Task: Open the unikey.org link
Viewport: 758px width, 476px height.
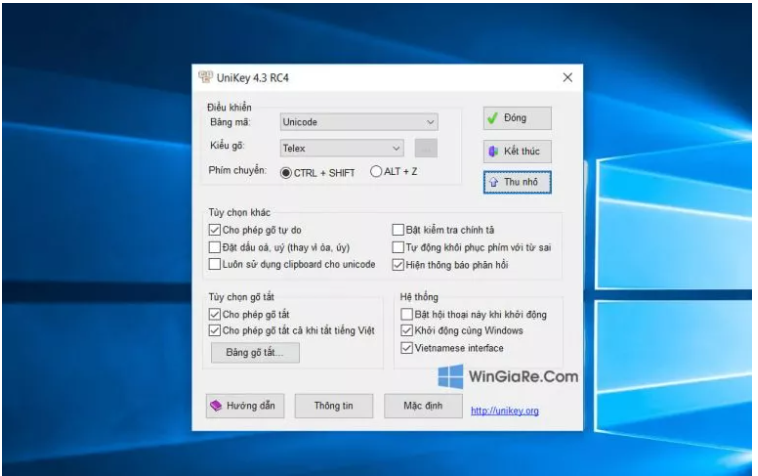Action: pos(505,410)
